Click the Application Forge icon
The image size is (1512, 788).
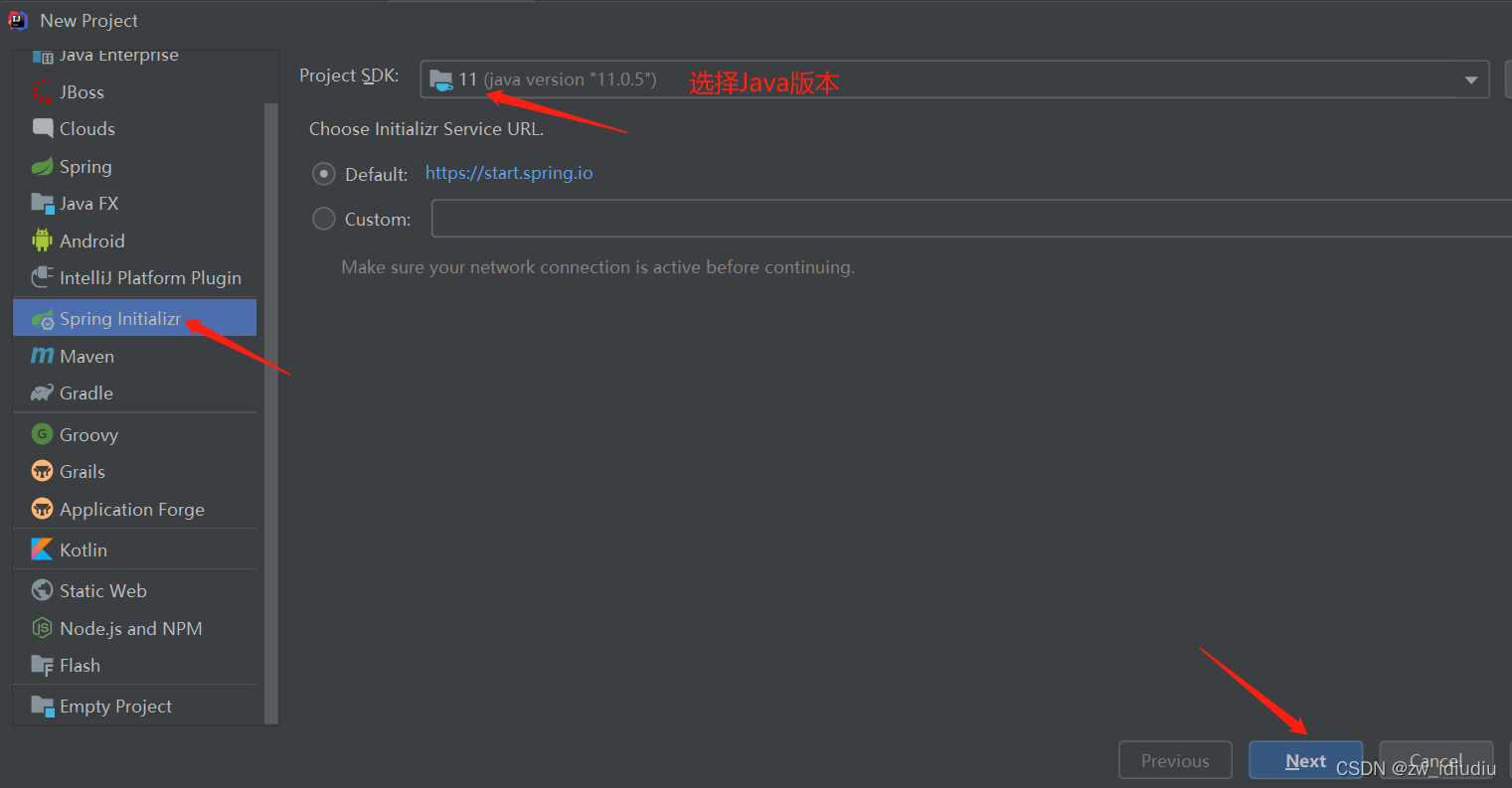pyautogui.click(x=43, y=509)
